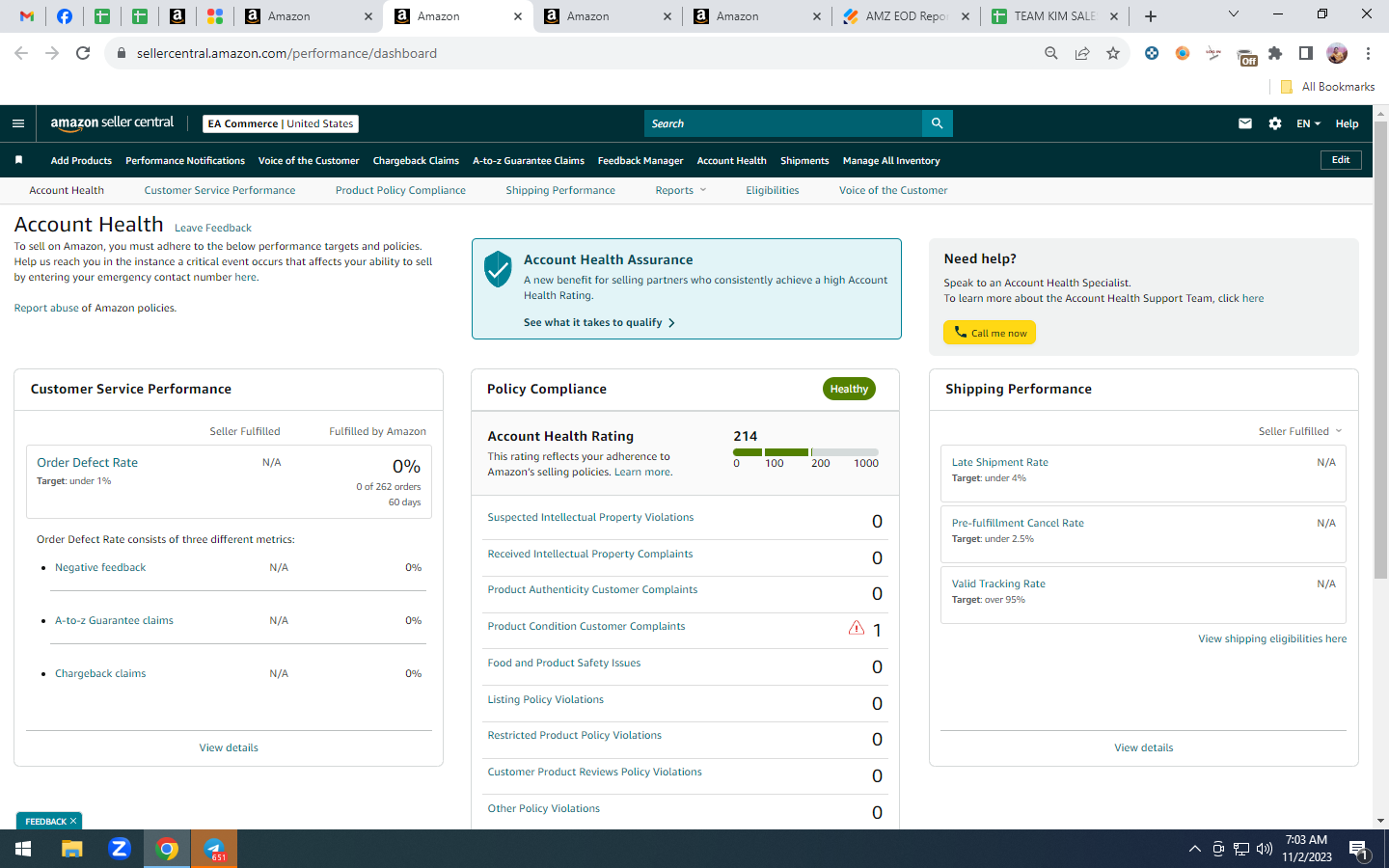Viewport: 1389px width, 868px height.
Task: Open the Chrome three-dot menu
Action: (1368, 53)
